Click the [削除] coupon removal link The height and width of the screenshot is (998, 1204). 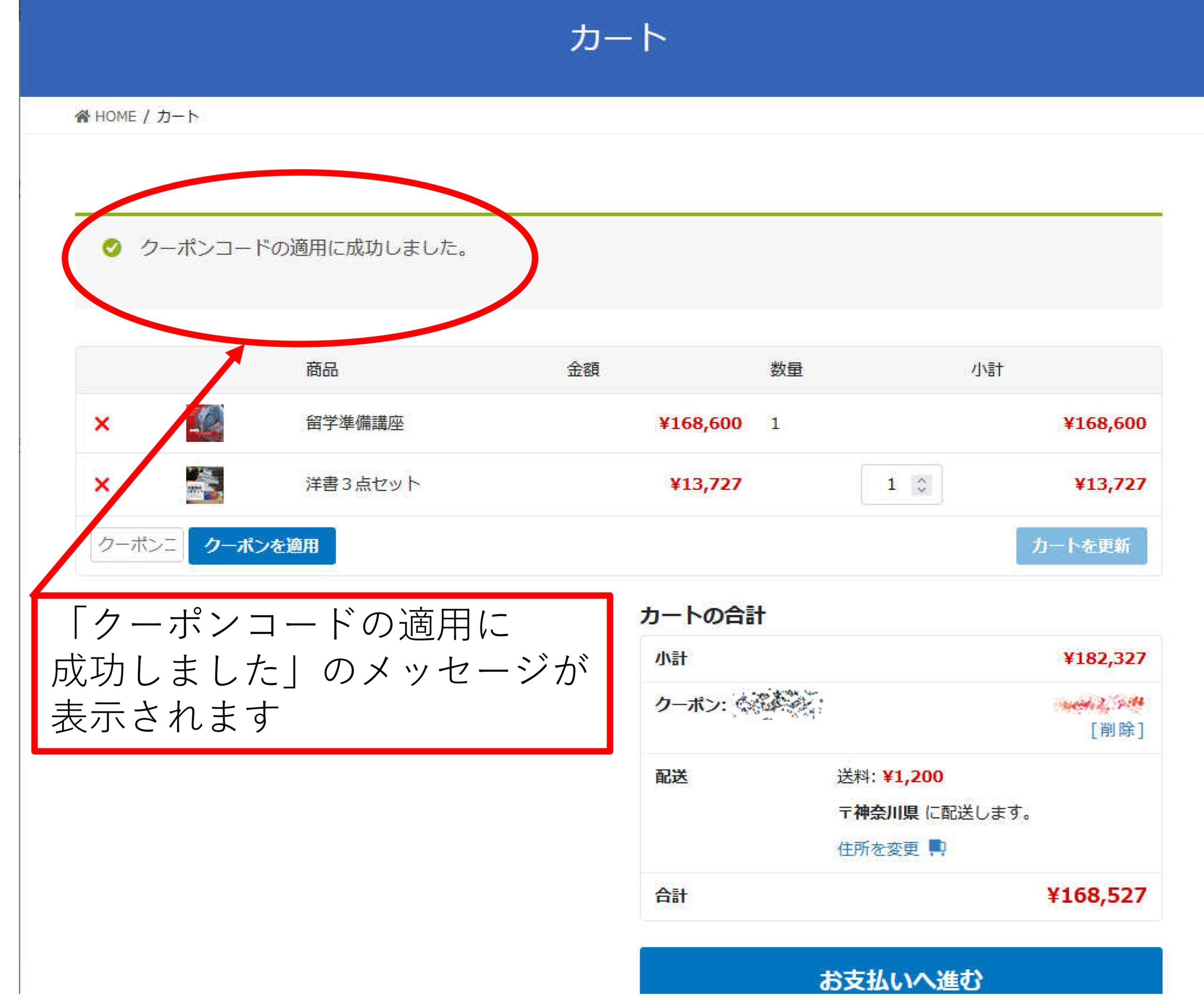(x=1117, y=730)
